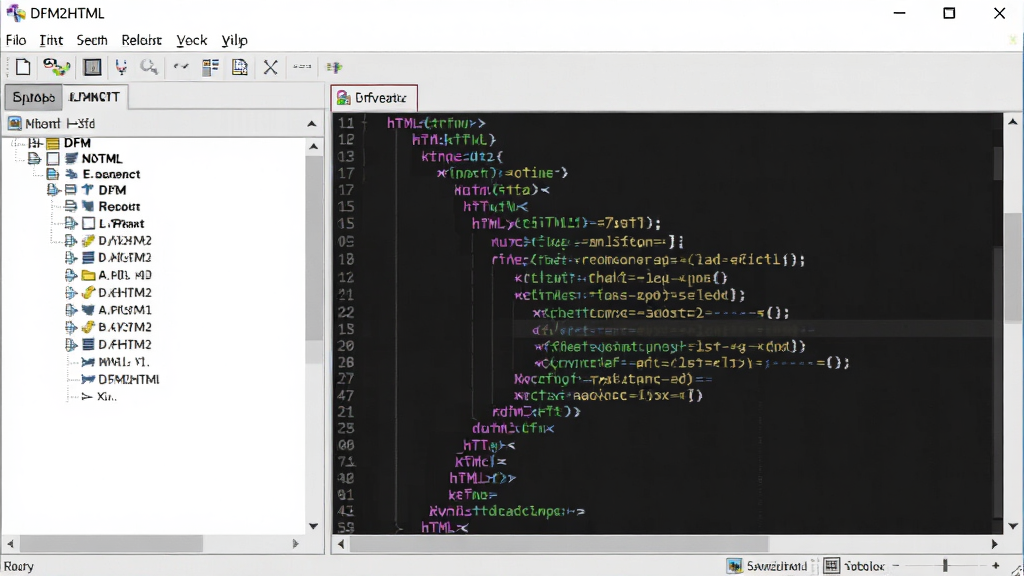The width and height of the screenshot is (1024, 576).
Task: Click the blue icon next to E.ɒanenct
Action: [72, 174]
